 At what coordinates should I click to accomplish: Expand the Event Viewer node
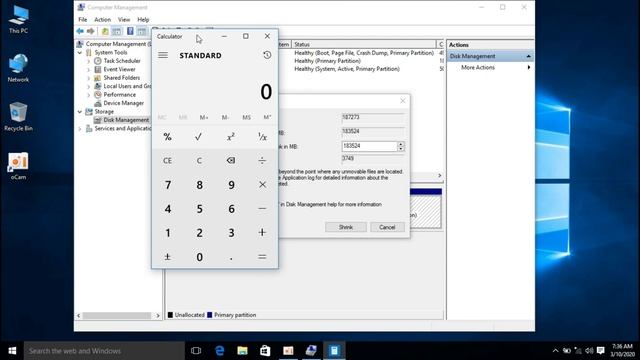coord(89,70)
